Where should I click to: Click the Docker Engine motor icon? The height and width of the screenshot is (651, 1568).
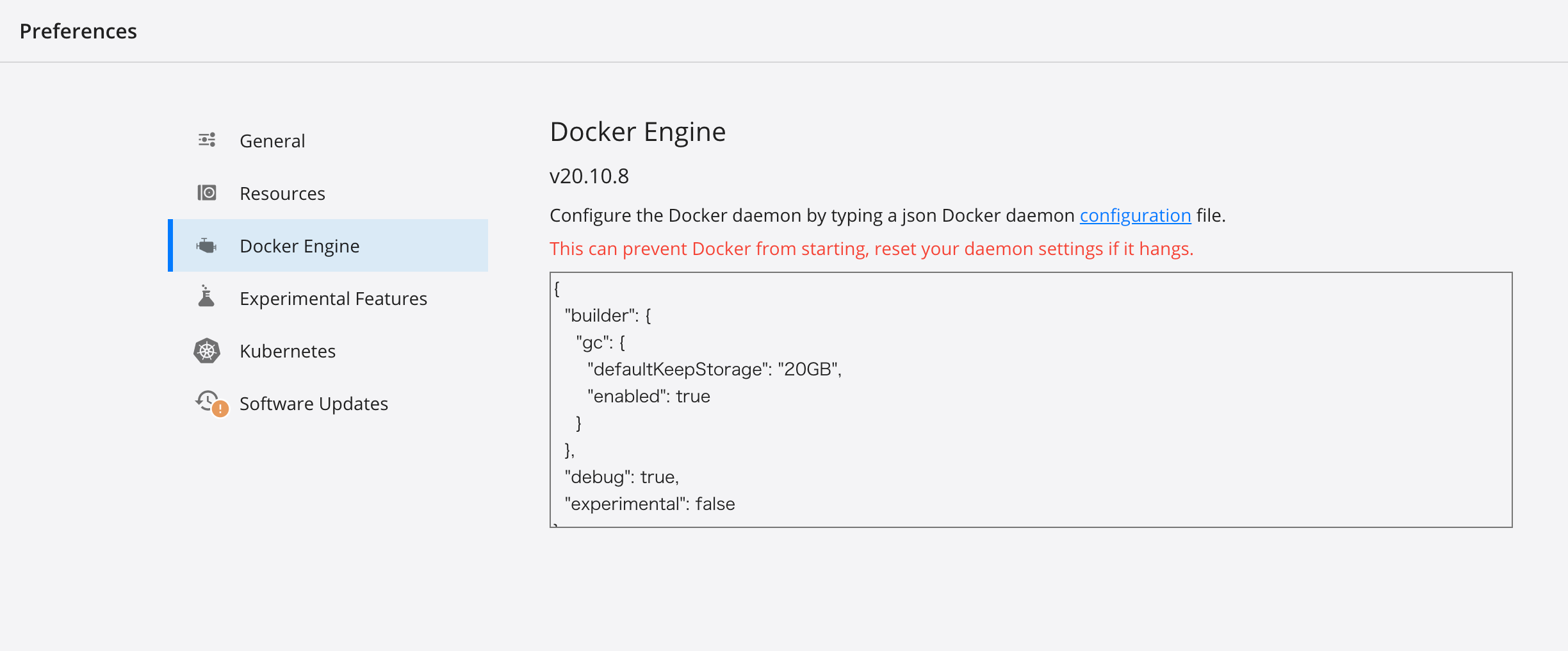207,245
